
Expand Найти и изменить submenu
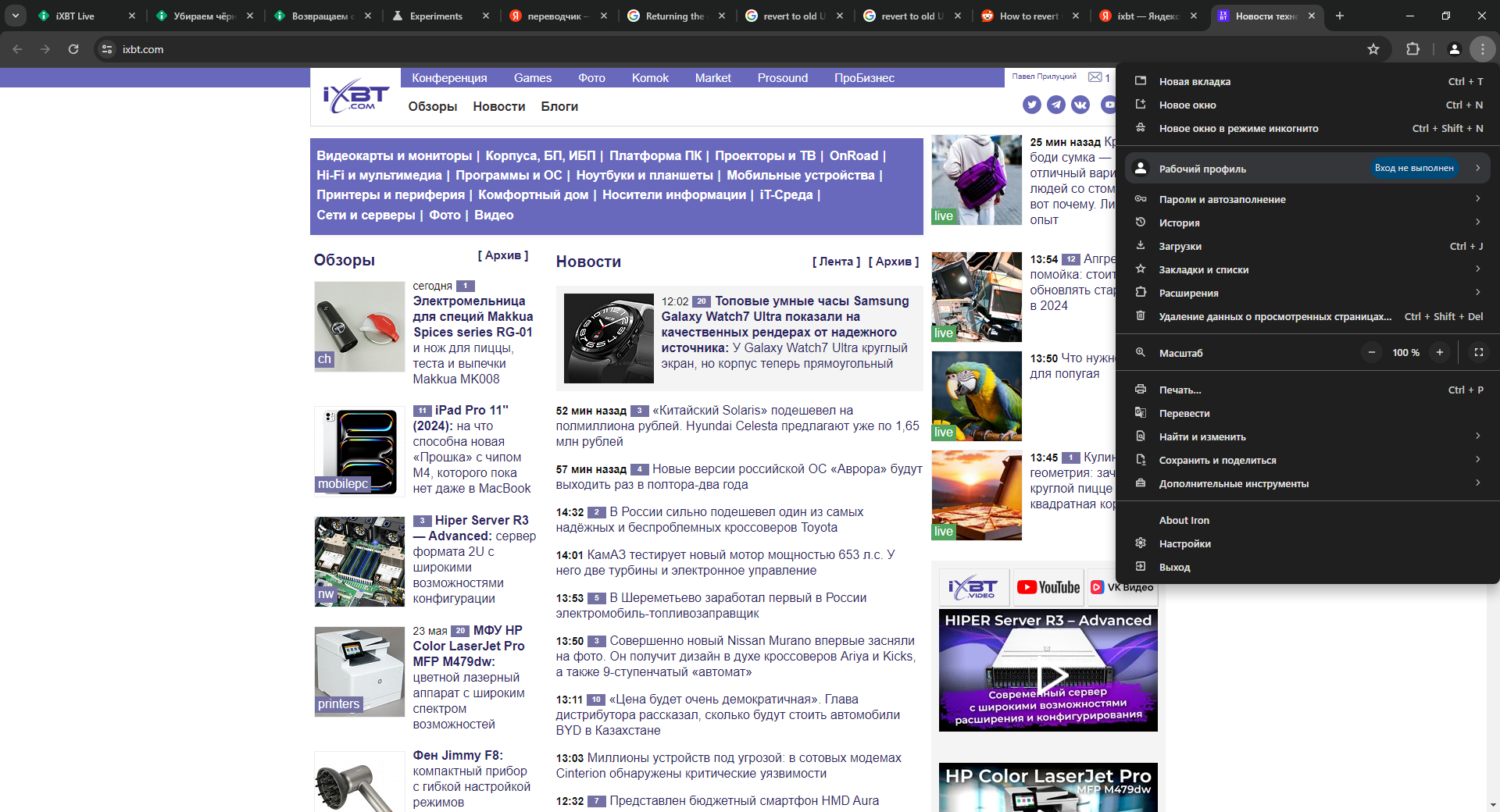pyautogui.click(x=1307, y=436)
